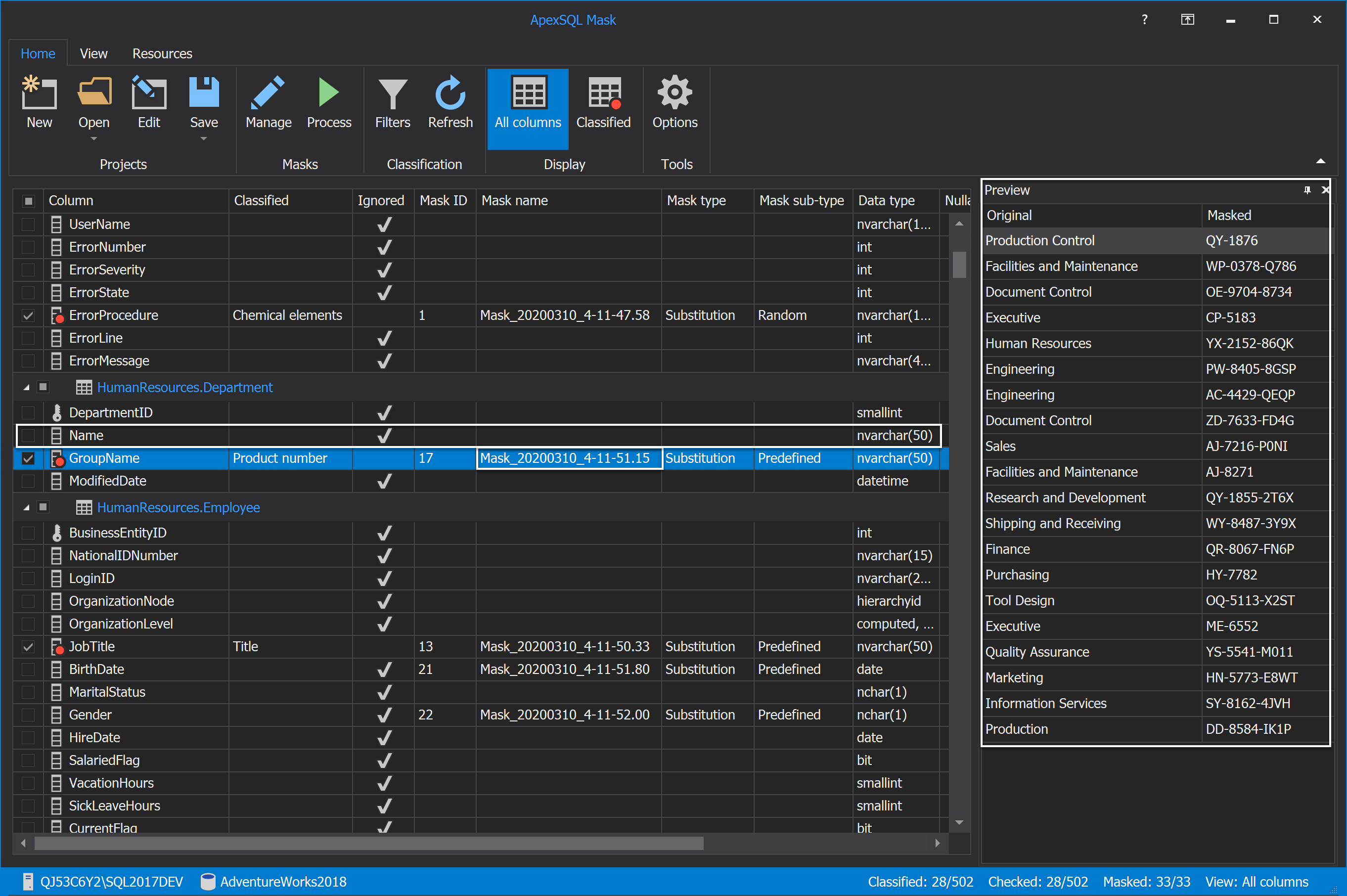This screenshot has width=1347, height=896.
Task: Collapse the HumanResources.Employee group
Action: (x=26, y=507)
